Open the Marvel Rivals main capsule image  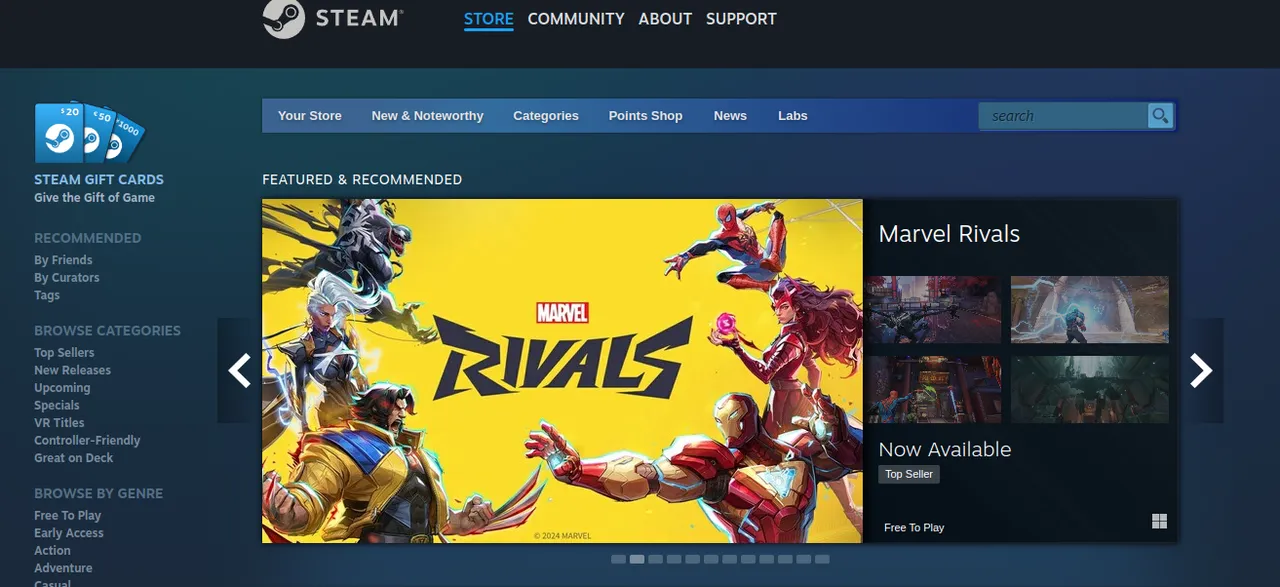click(562, 371)
